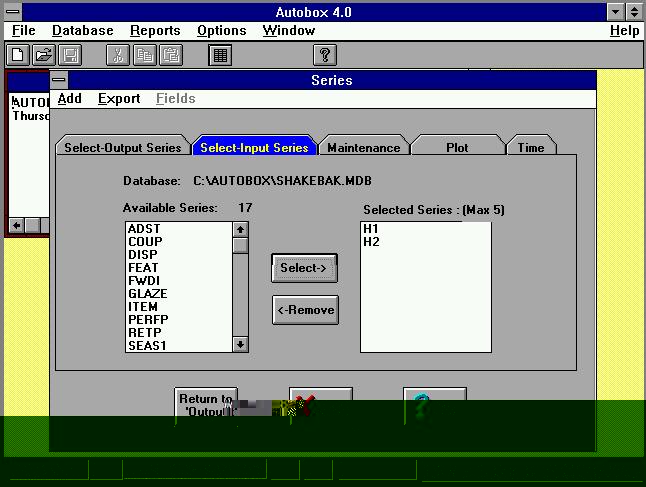Select COUP in Available Series list
This screenshot has width=646, height=487.
179,242
